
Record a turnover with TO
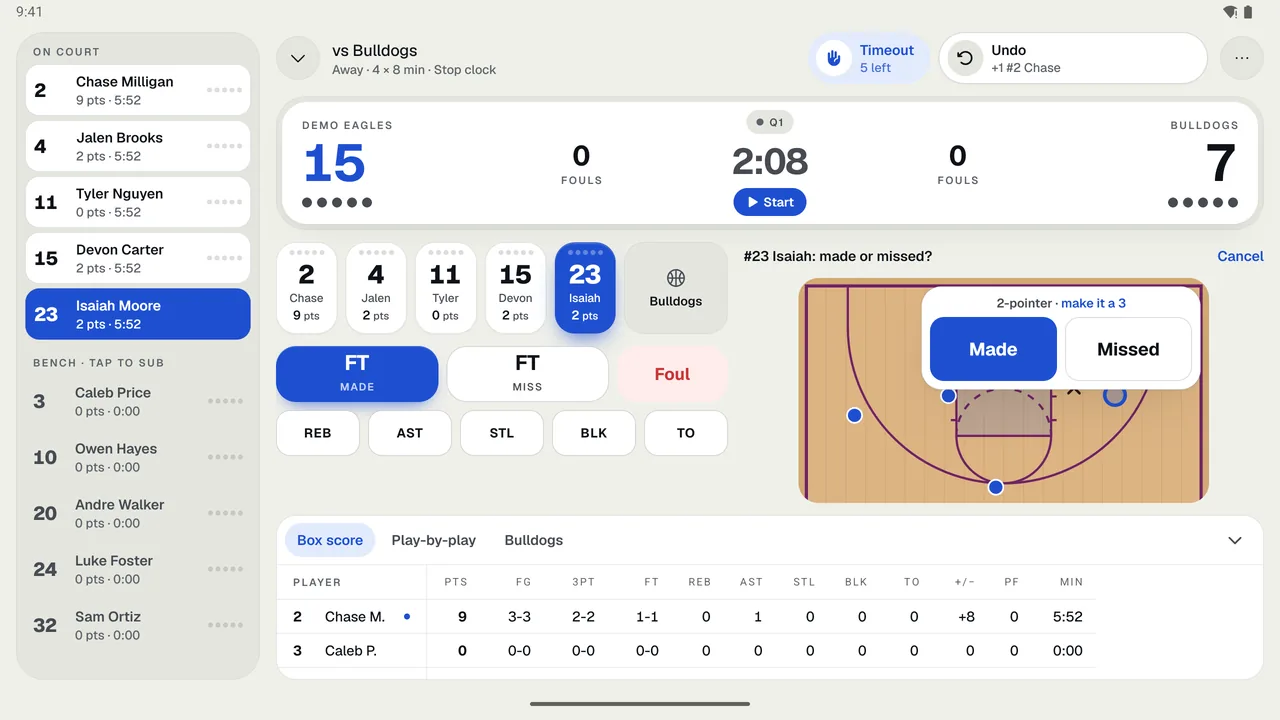686,433
